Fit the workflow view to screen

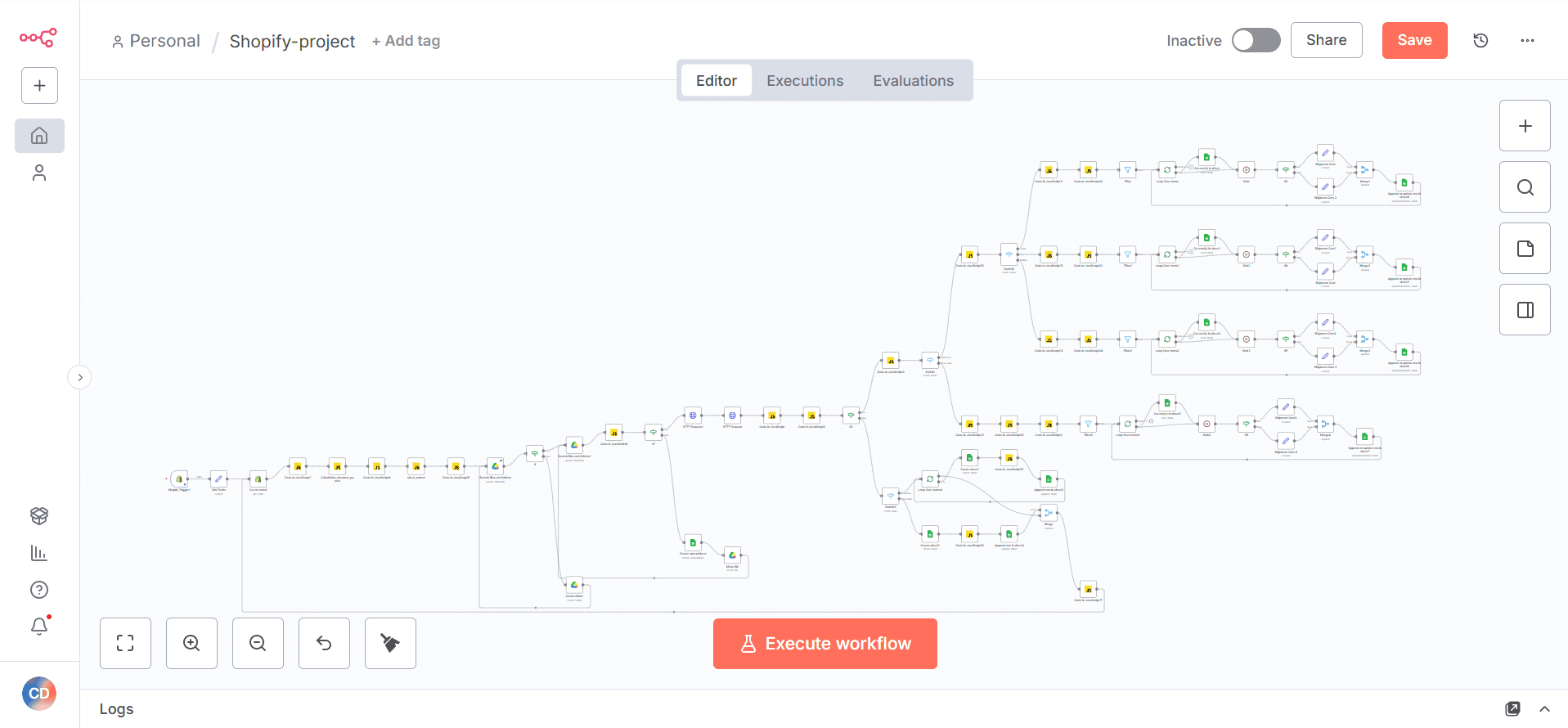125,643
